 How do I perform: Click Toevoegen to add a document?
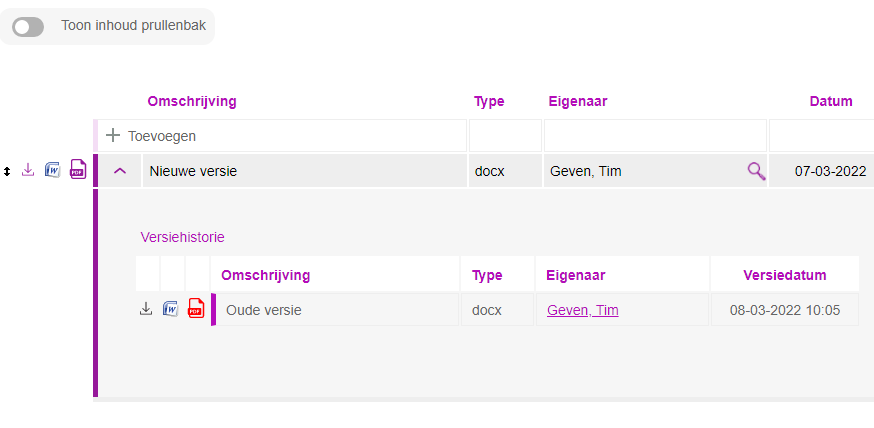pyautogui.click(x=162, y=136)
